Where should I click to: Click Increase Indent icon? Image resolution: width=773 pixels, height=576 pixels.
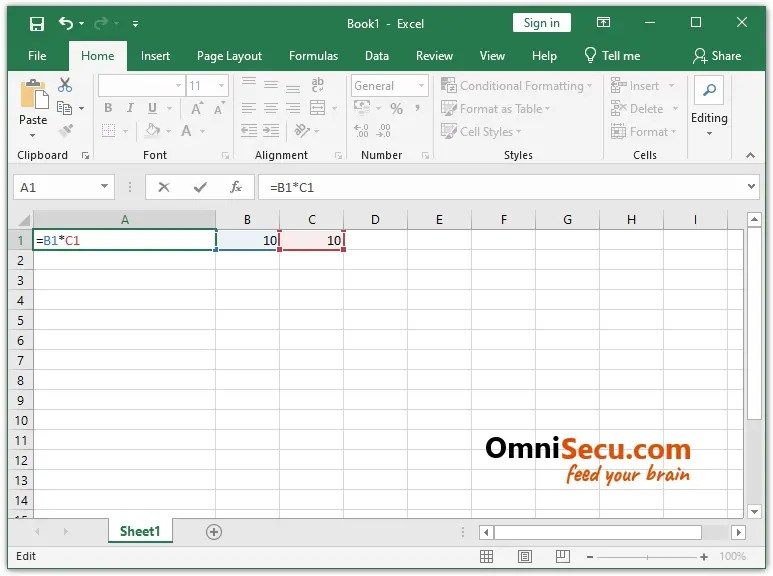[271, 131]
